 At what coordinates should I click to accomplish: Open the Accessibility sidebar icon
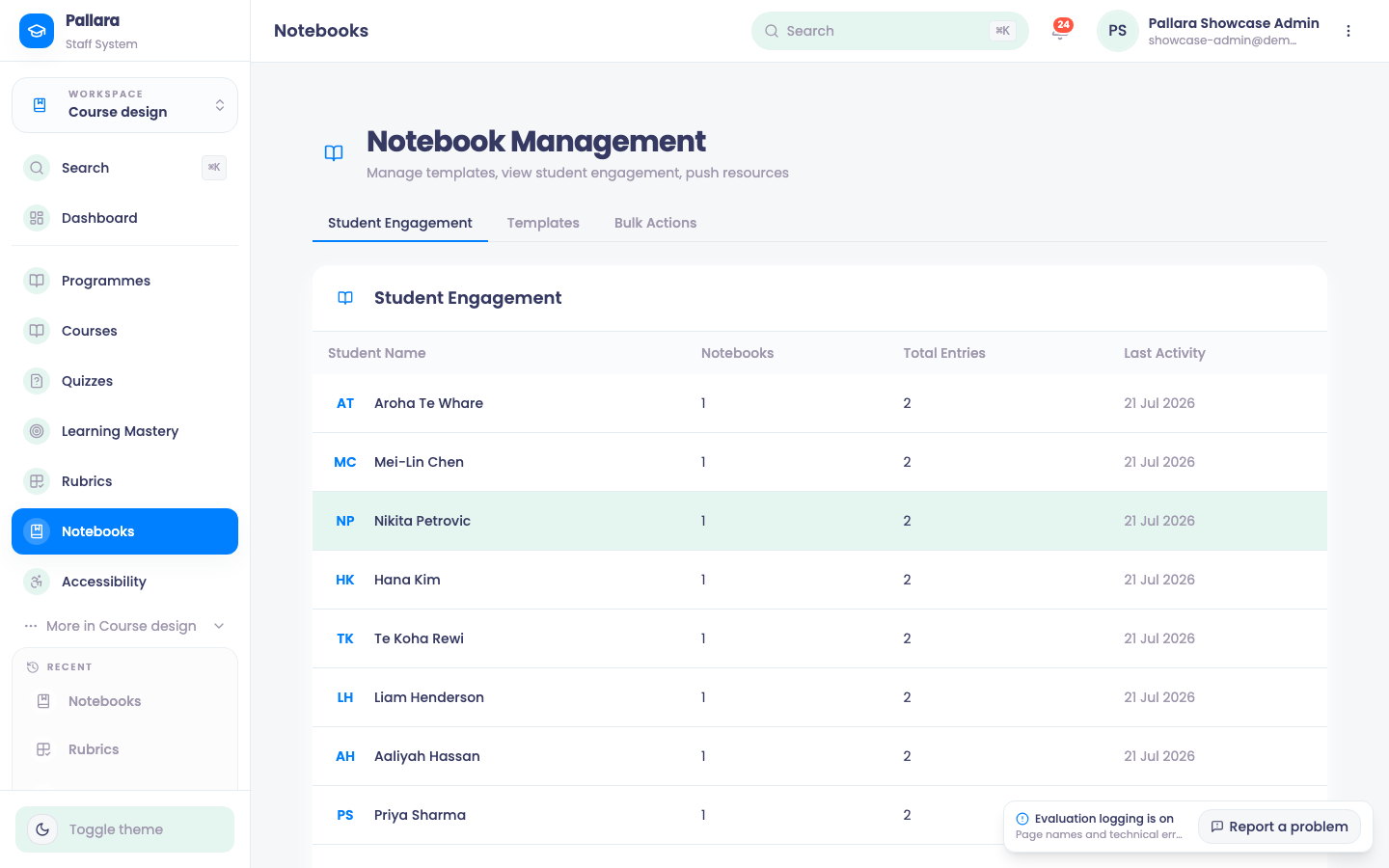coord(37,582)
